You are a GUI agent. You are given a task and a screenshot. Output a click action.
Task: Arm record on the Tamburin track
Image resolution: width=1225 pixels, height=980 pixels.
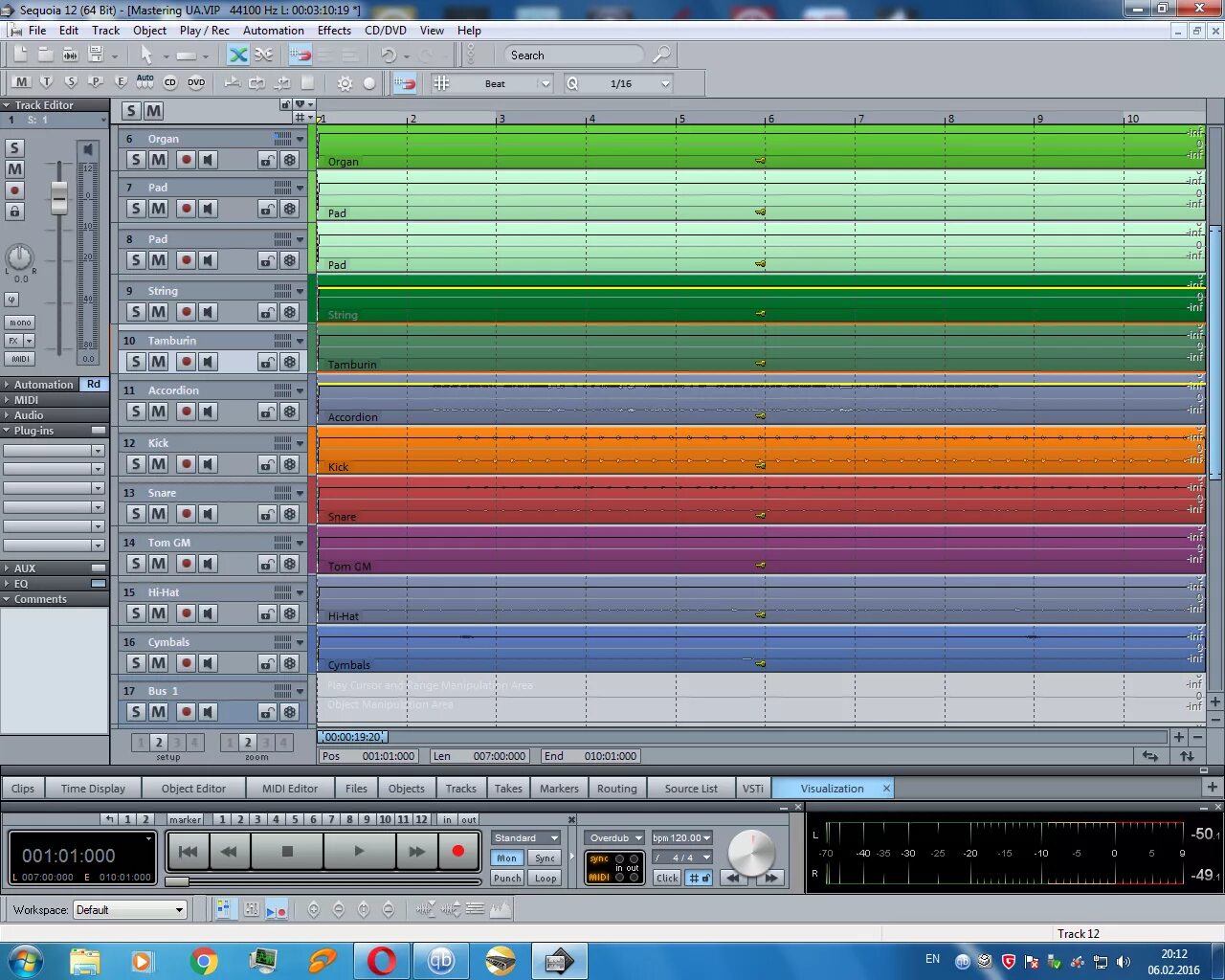[186, 362]
